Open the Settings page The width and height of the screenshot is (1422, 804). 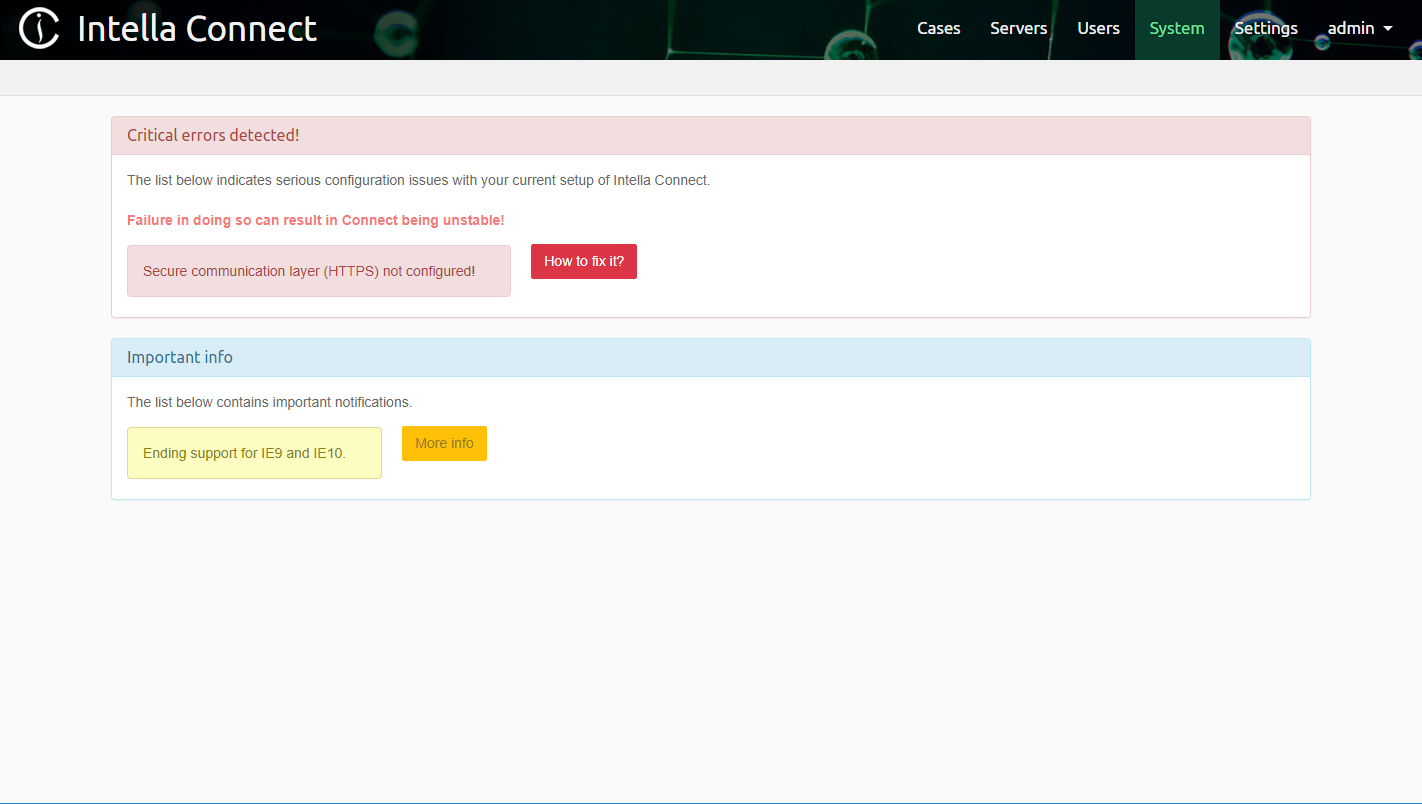(x=1265, y=28)
